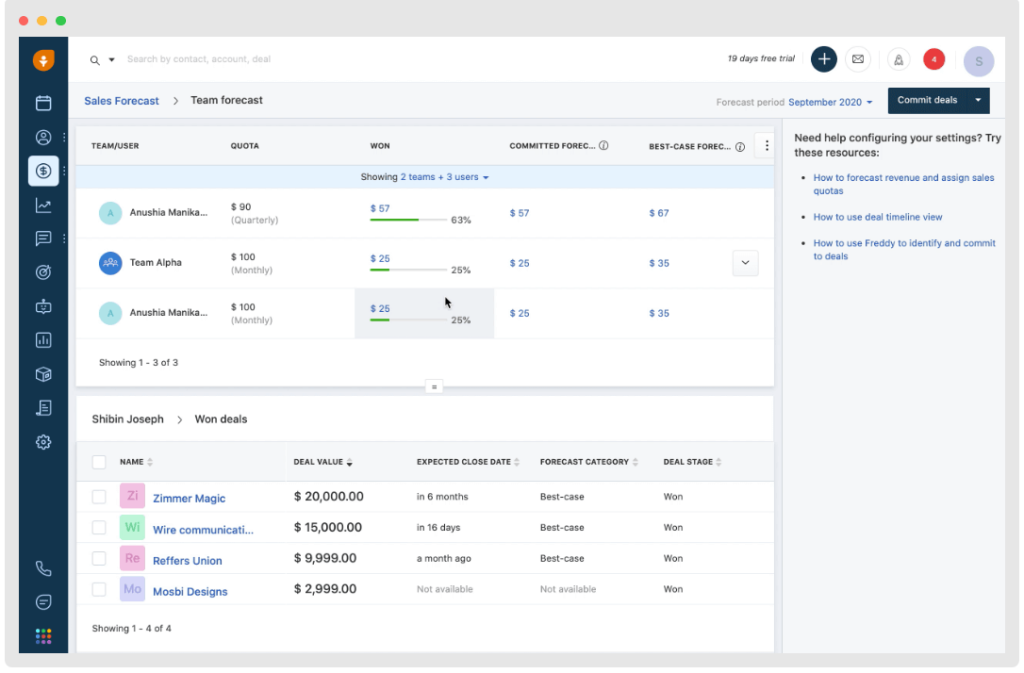Toggle the select-all checkbox beside Name
This screenshot has width=1024, height=673.
(x=99, y=462)
